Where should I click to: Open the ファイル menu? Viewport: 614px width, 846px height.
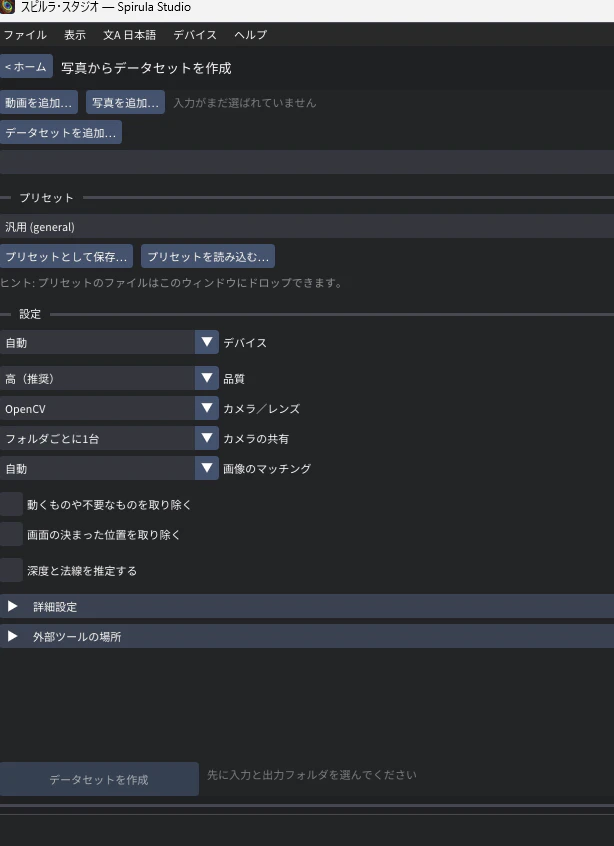[25, 35]
